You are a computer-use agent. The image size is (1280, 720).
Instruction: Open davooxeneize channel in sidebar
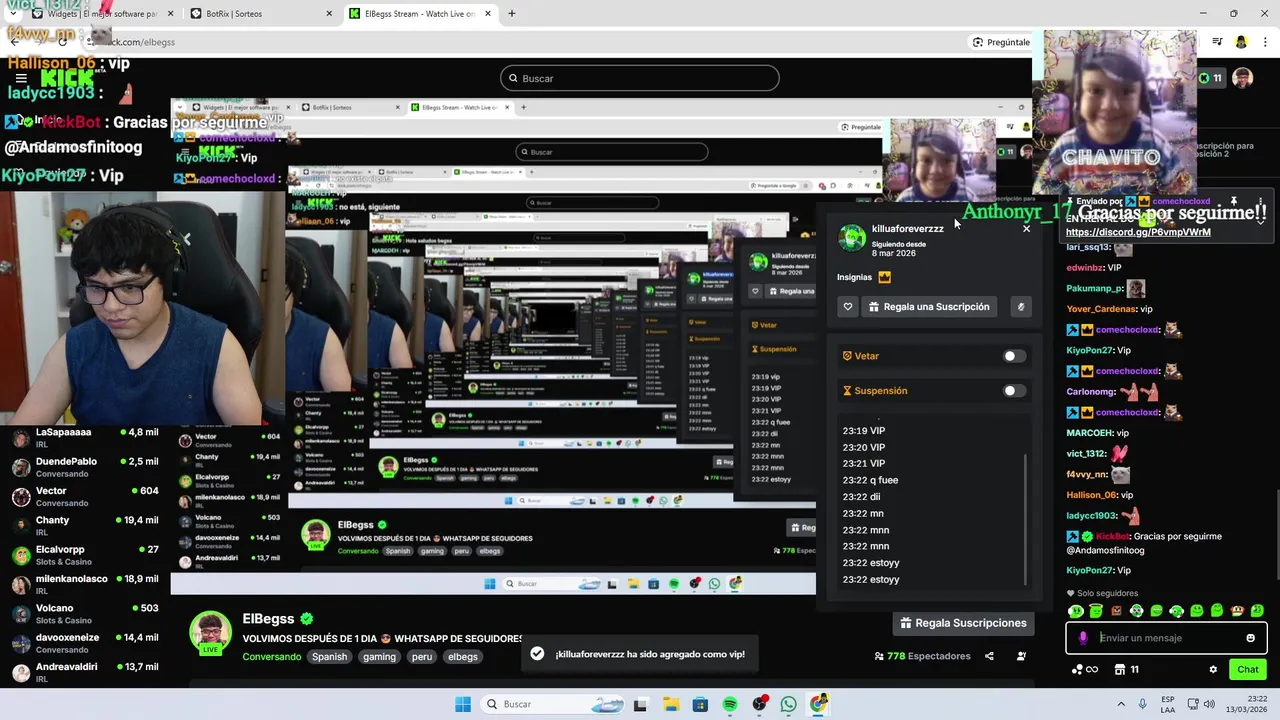pyautogui.click(x=85, y=643)
